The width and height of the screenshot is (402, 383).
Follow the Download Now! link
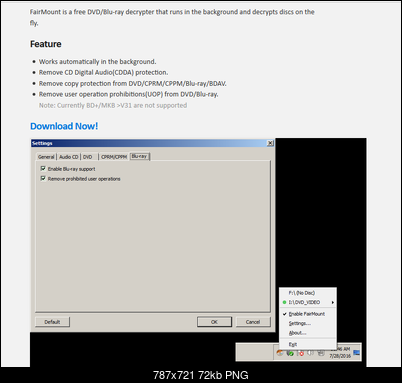click(x=64, y=126)
